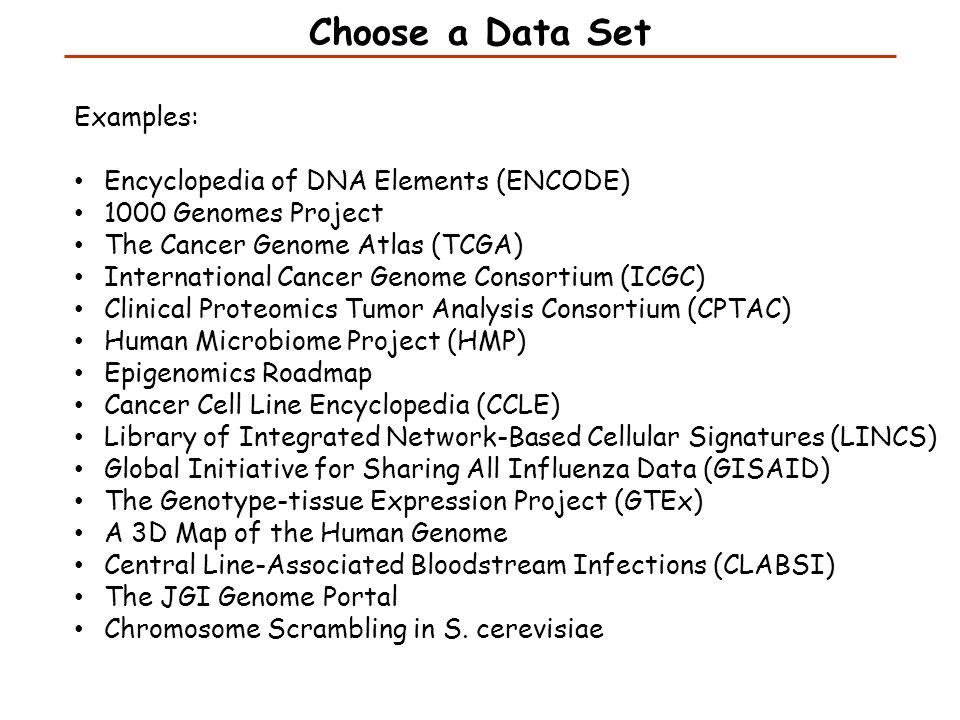960x720 pixels.
Task: Select the 'Examples:' label text
Action: 136,116
